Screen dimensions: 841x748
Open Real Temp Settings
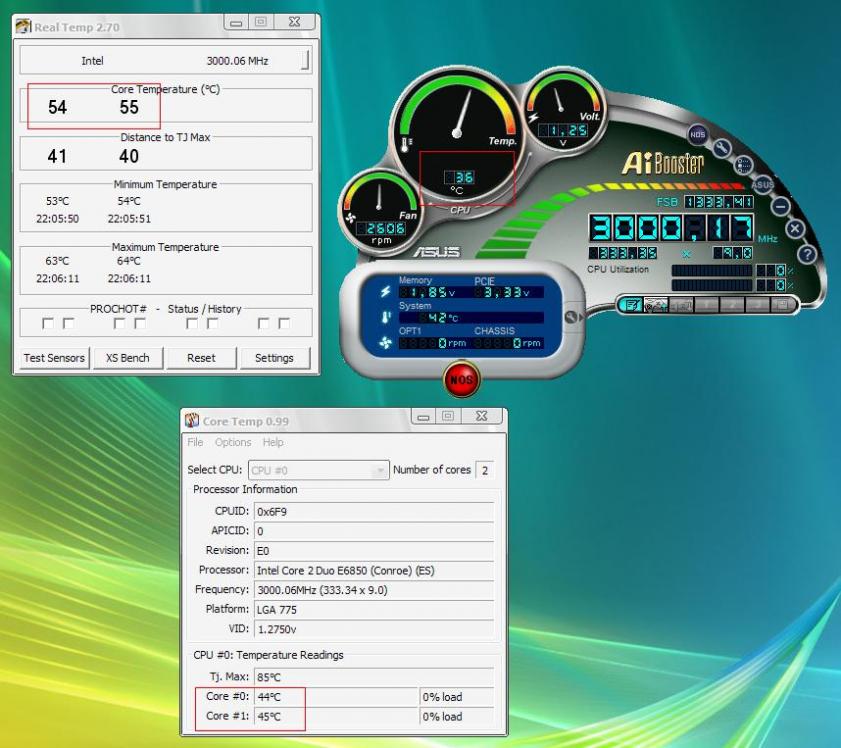(274, 358)
